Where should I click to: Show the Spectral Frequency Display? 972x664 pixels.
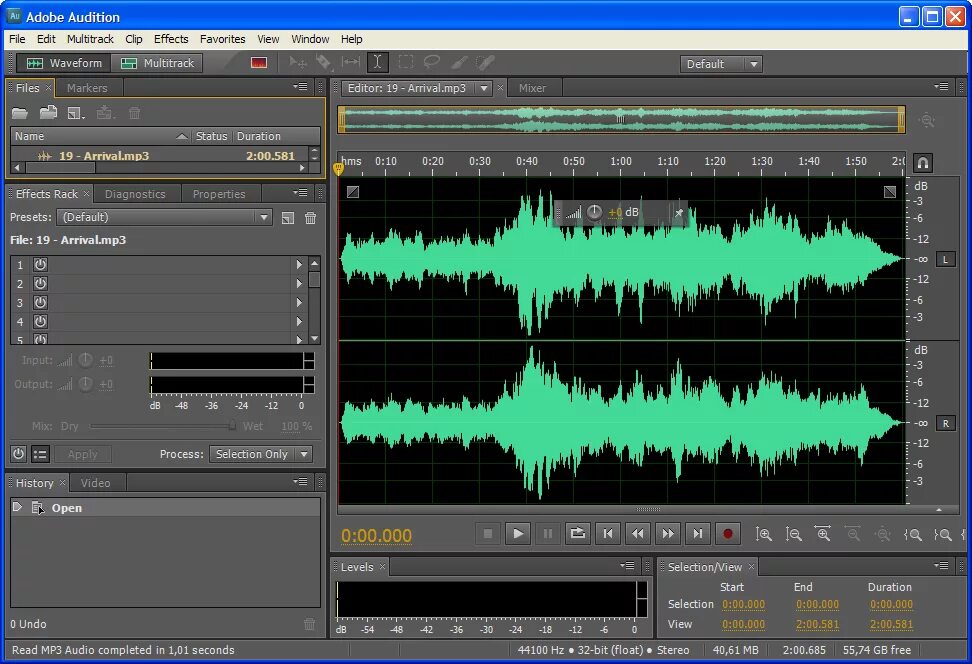coord(259,63)
